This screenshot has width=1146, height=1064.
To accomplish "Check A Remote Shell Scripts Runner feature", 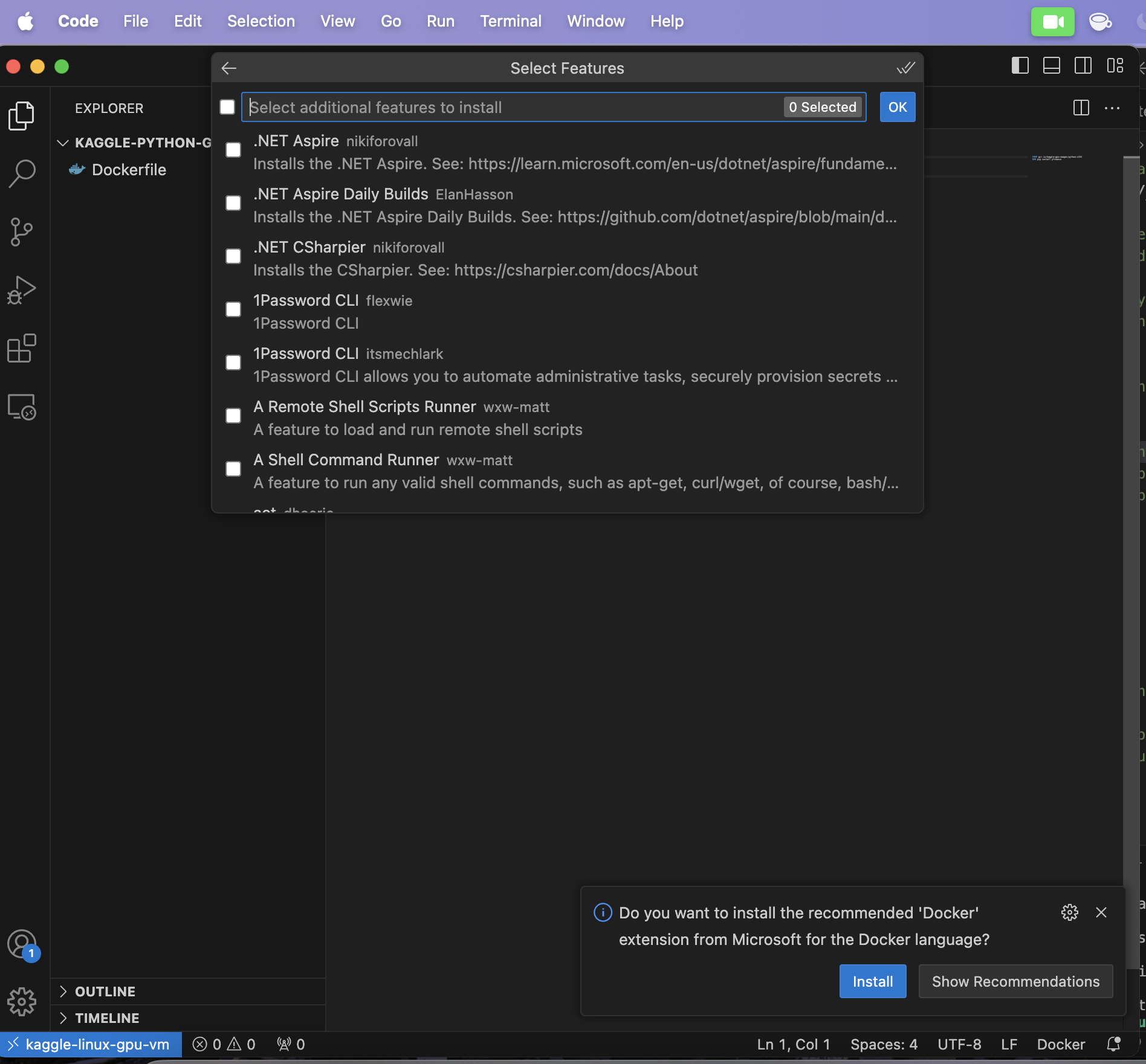I will pyautogui.click(x=233, y=416).
